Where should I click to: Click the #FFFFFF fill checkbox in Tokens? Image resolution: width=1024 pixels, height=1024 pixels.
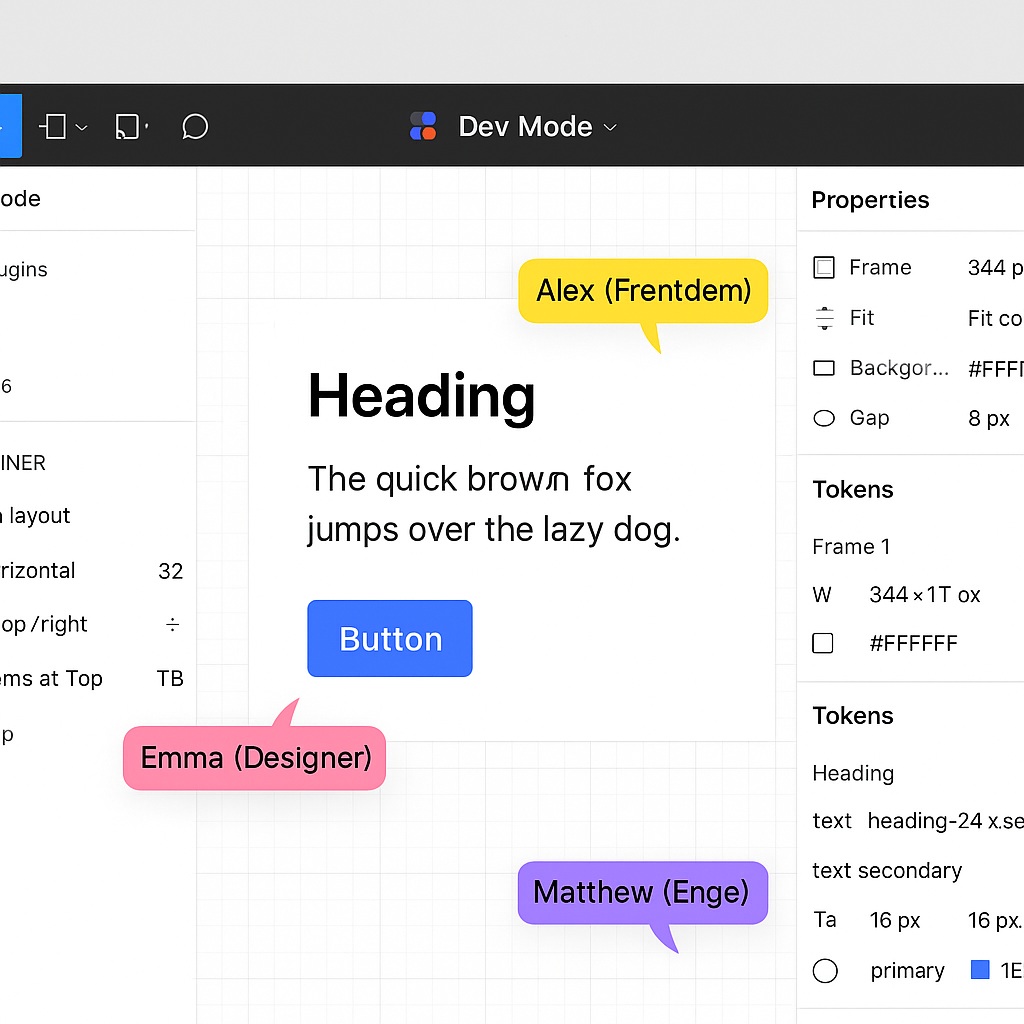[824, 643]
